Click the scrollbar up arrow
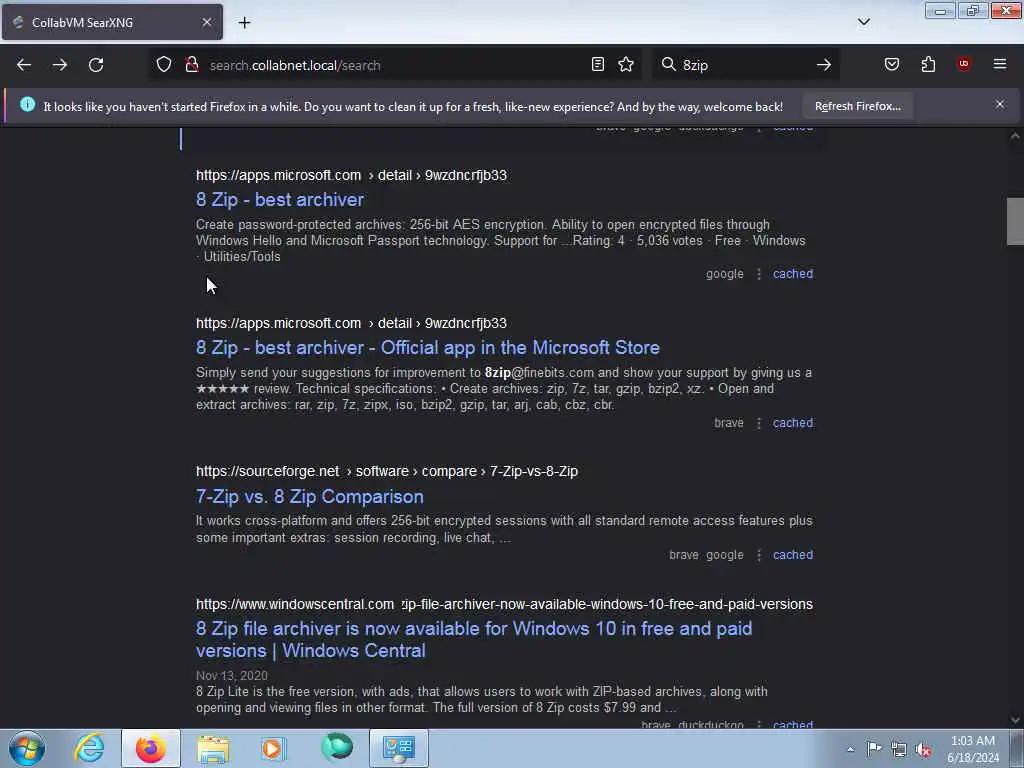Viewport: 1024px width, 768px height. pyautogui.click(x=1015, y=136)
